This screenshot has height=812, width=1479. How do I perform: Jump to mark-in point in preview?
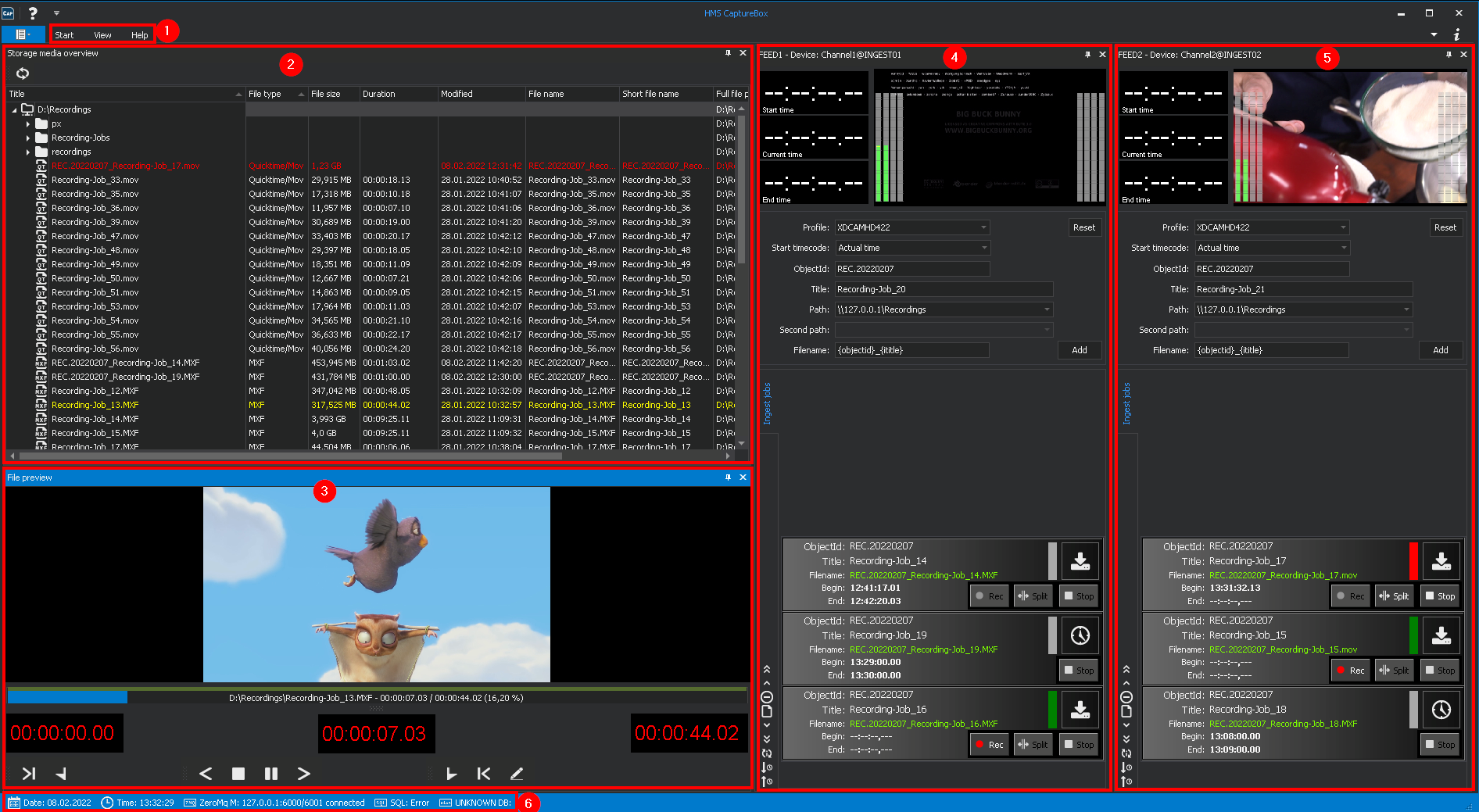click(x=29, y=774)
